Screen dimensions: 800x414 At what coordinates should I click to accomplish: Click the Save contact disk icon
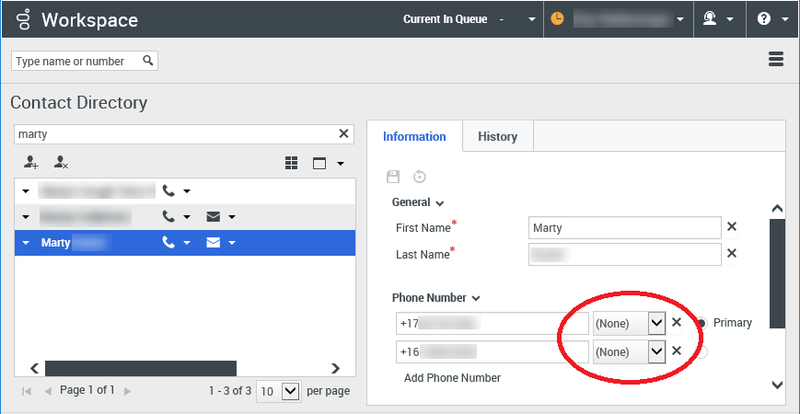[x=393, y=177]
